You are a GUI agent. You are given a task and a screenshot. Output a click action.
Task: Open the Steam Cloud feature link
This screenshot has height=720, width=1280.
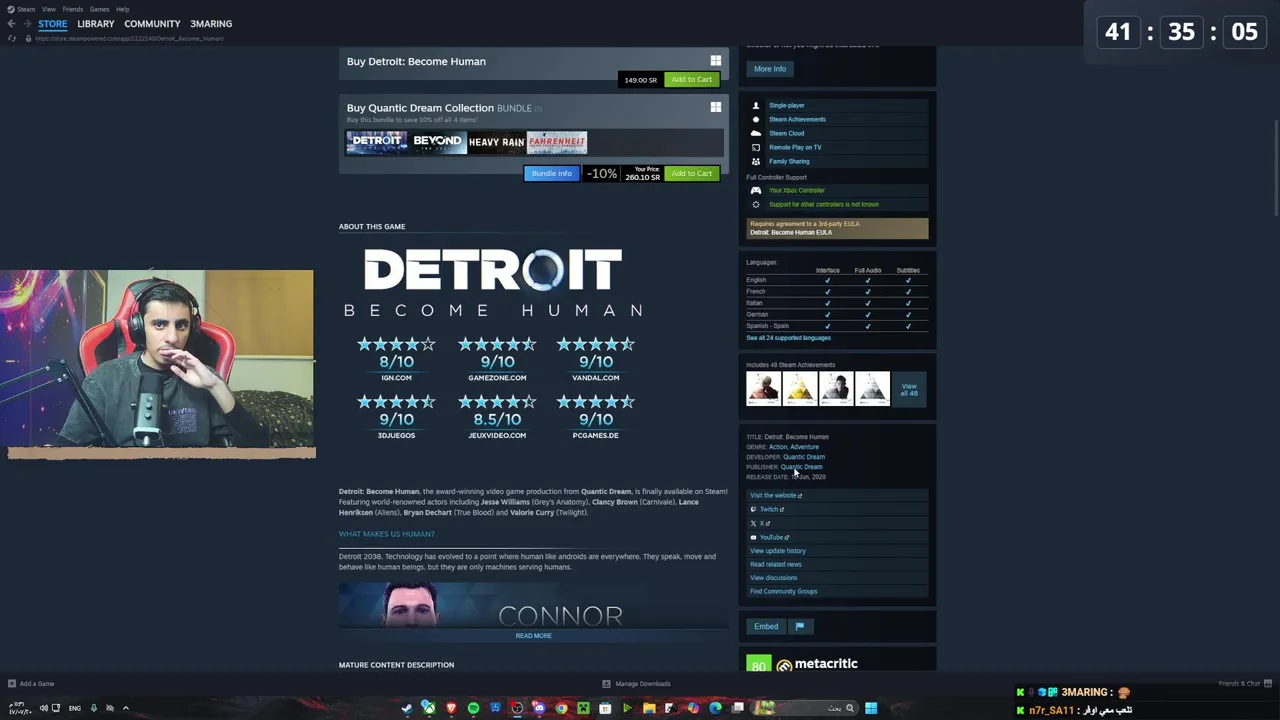(786, 133)
